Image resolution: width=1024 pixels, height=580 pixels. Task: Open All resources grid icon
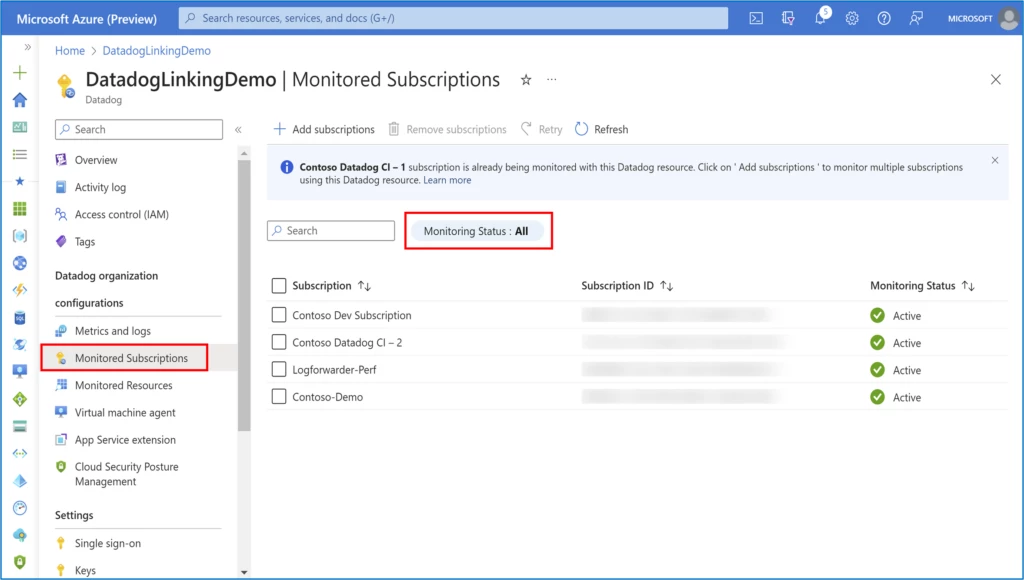click(20, 208)
